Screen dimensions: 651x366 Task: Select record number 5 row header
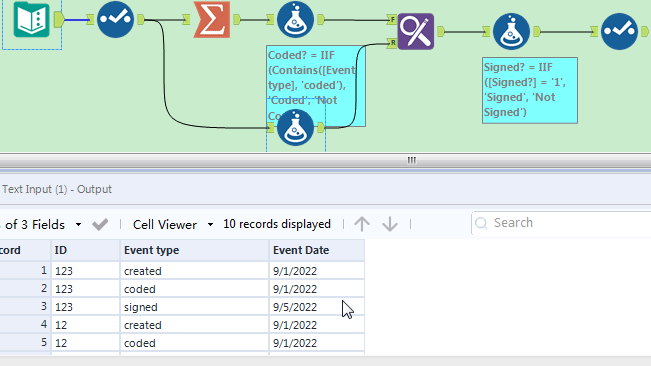tap(25, 343)
